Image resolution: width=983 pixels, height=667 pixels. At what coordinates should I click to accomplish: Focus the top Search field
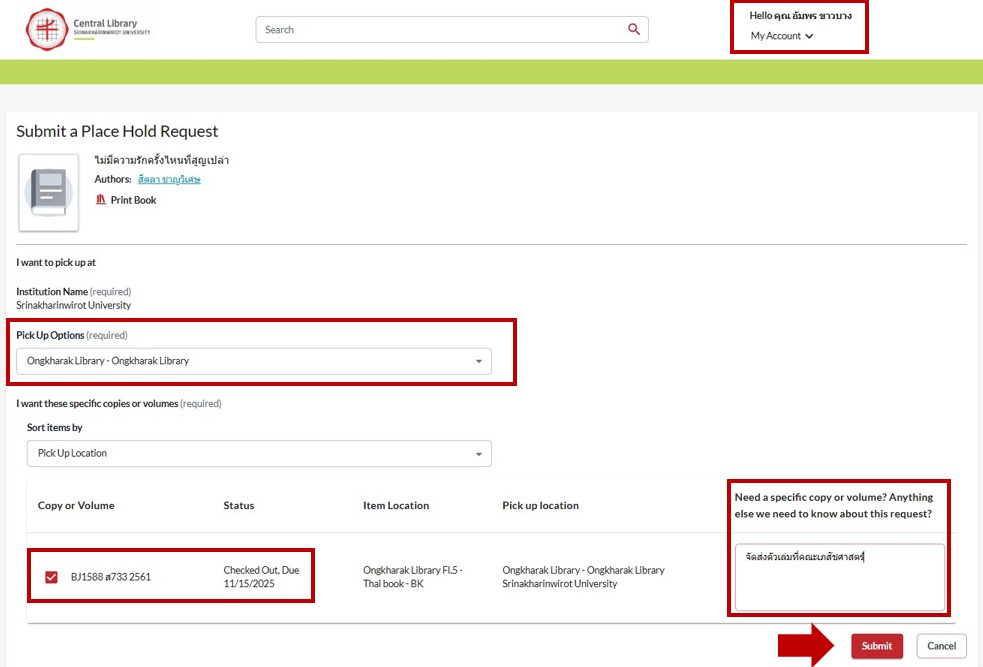point(440,30)
